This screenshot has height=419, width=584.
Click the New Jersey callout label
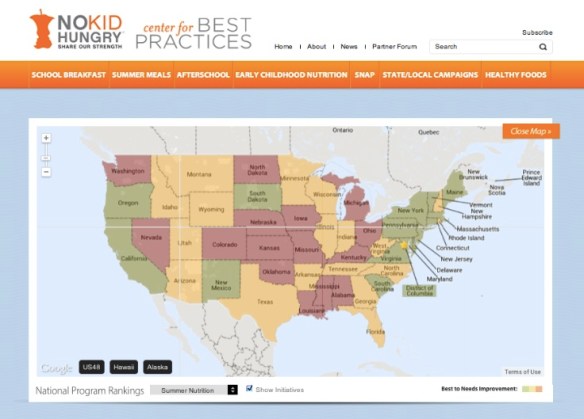[x=456, y=259]
